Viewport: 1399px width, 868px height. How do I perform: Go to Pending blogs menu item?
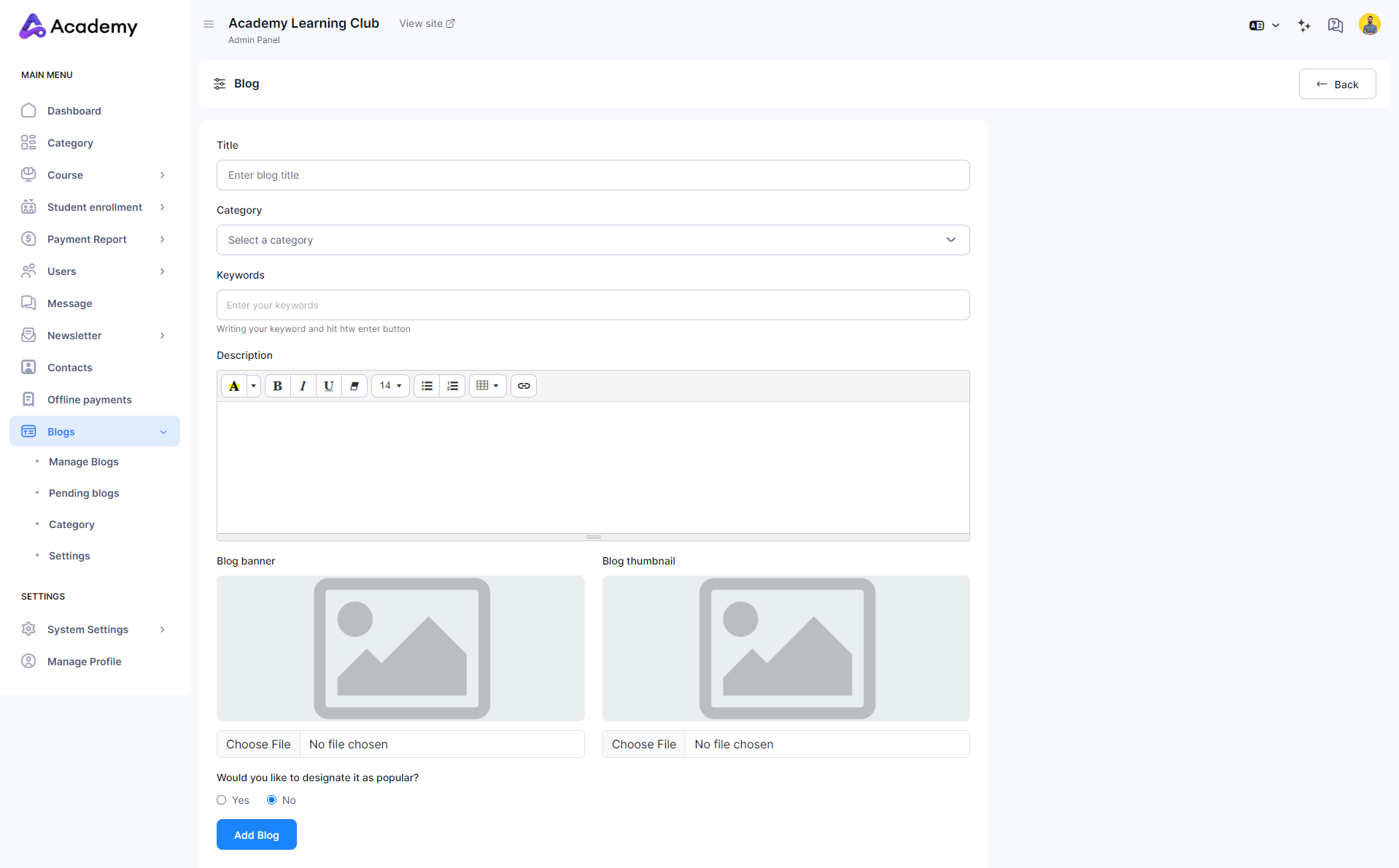[x=84, y=493]
